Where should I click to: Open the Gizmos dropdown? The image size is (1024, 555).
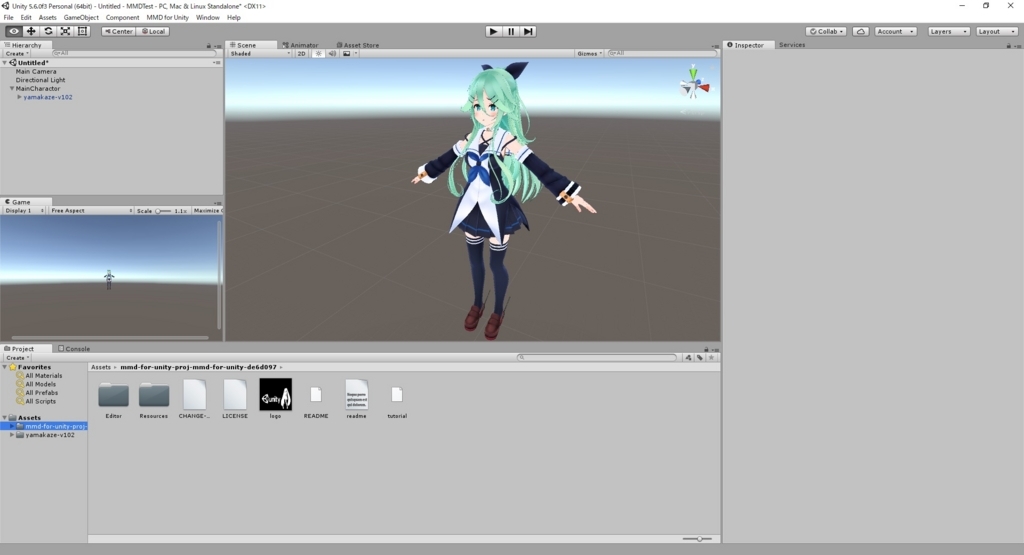[589, 54]
